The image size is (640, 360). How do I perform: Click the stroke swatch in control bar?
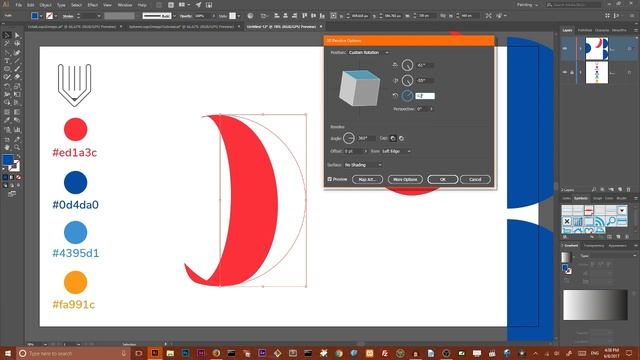(49, 16)
